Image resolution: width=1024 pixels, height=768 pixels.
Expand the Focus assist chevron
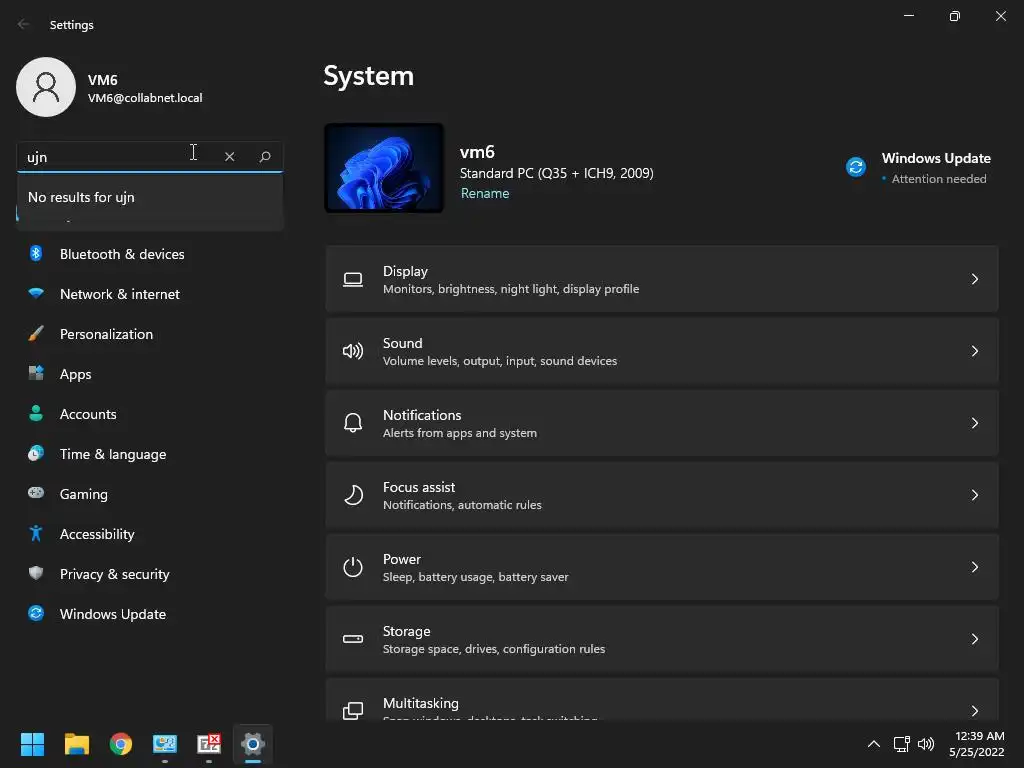[974, 495]
